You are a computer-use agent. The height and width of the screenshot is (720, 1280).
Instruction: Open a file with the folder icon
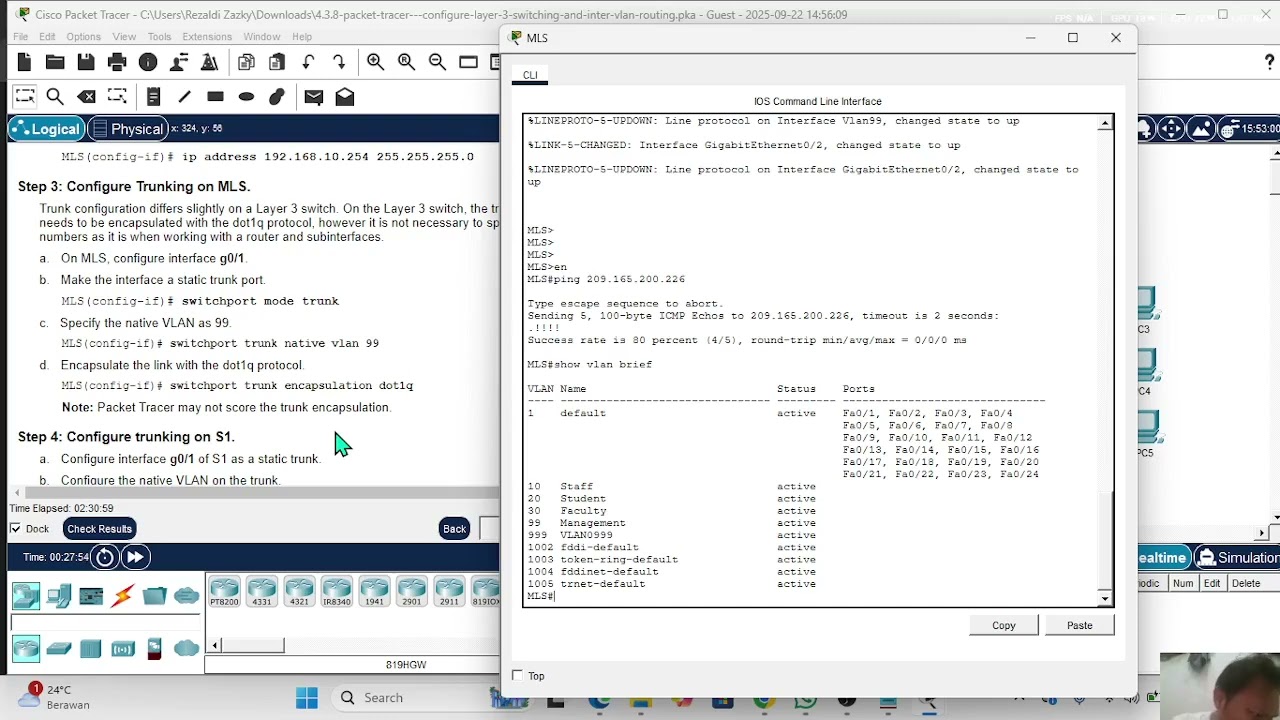click(55, 62)
